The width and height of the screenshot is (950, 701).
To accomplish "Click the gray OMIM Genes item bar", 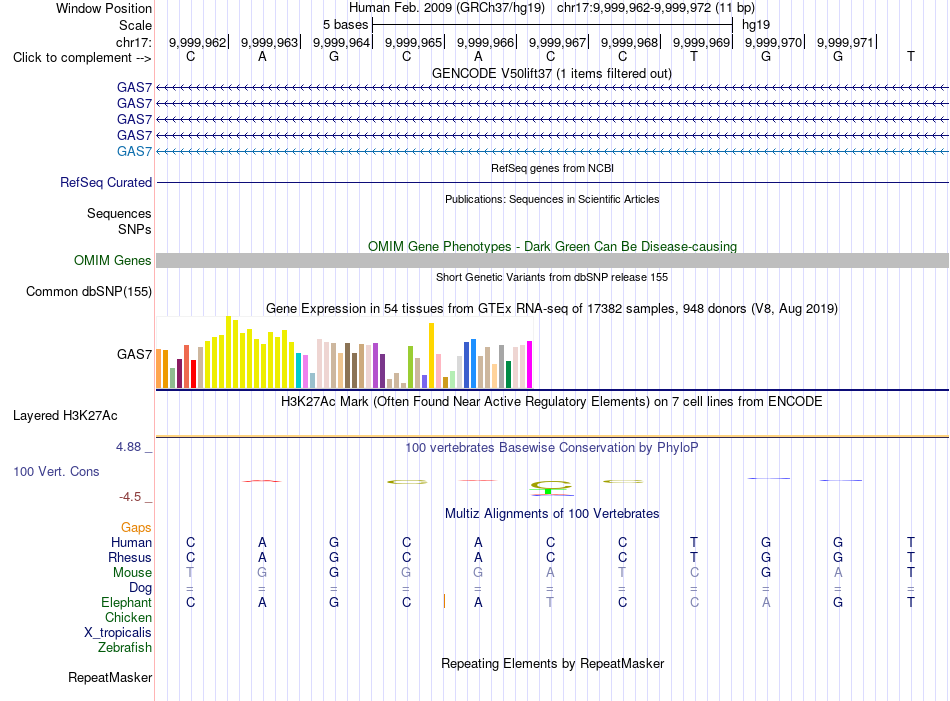I will pos(552,261).
